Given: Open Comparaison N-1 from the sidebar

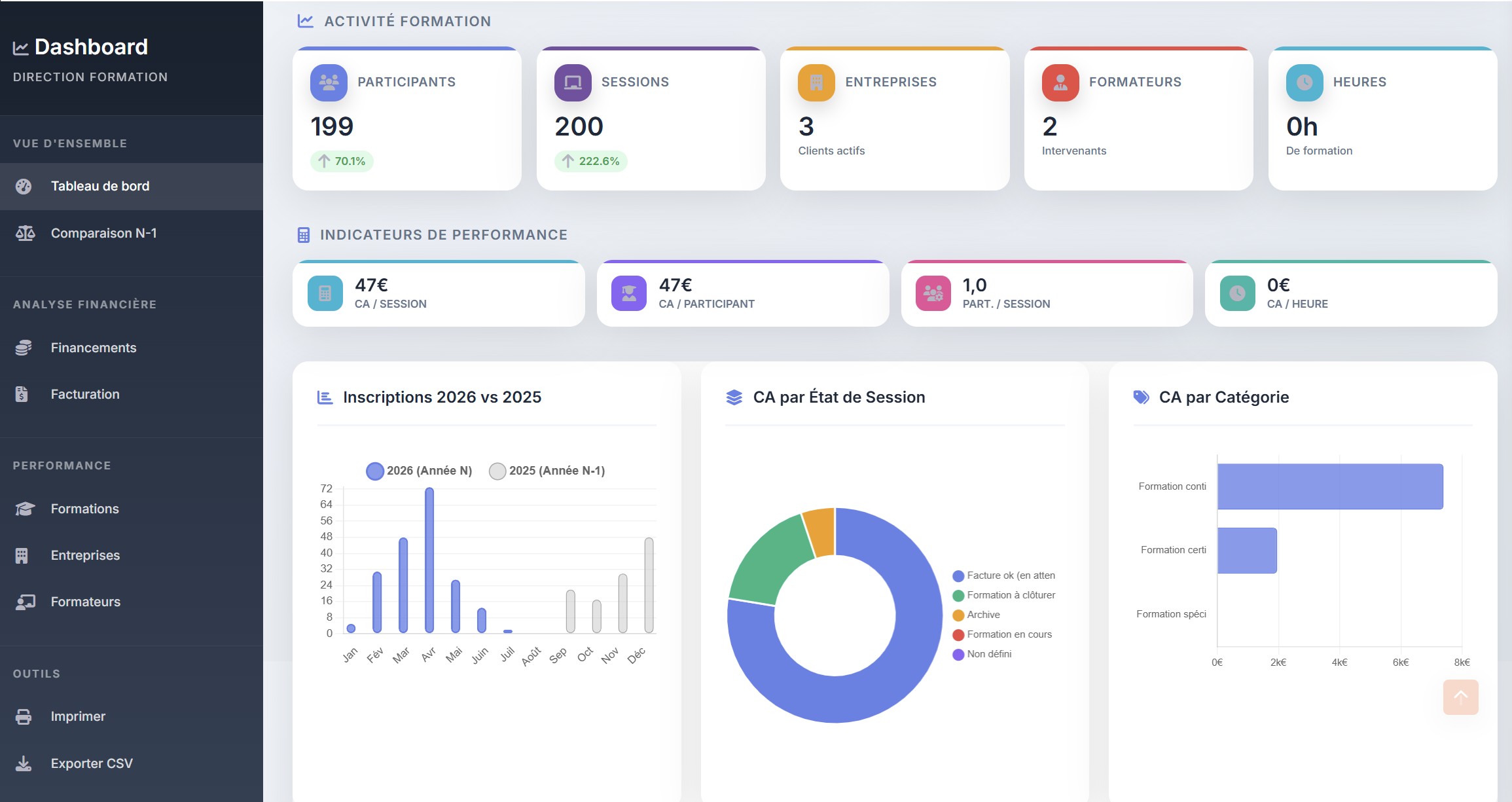Looking at the screenshot, I should 103,233.
